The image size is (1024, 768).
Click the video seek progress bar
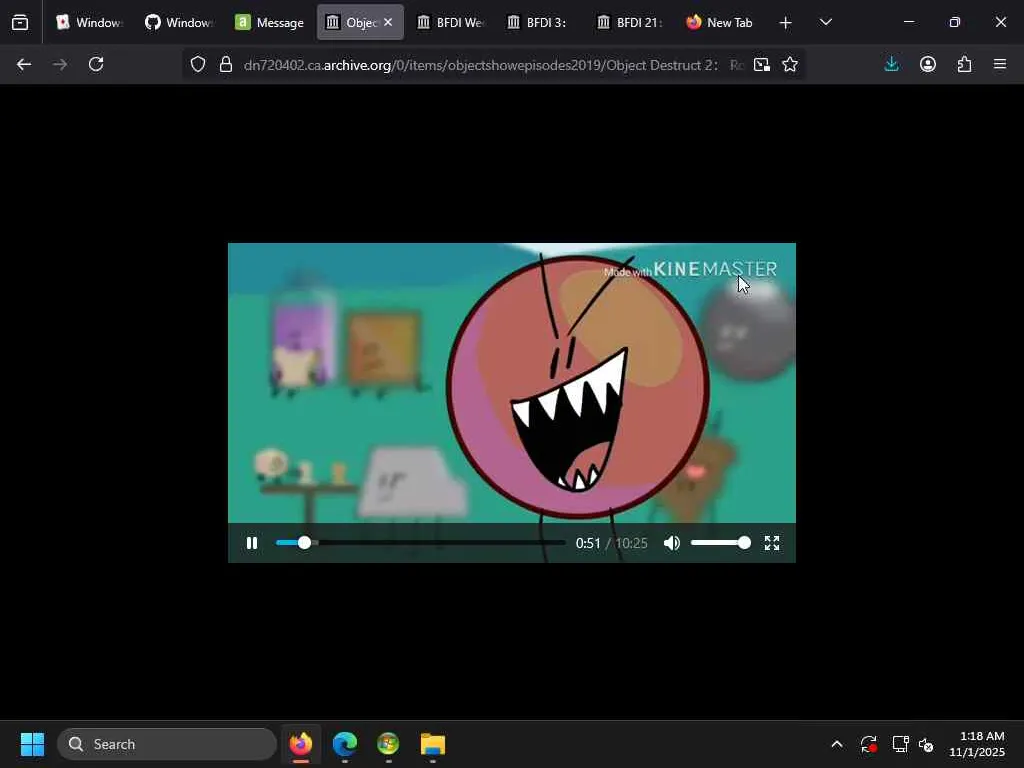[421, 543]
